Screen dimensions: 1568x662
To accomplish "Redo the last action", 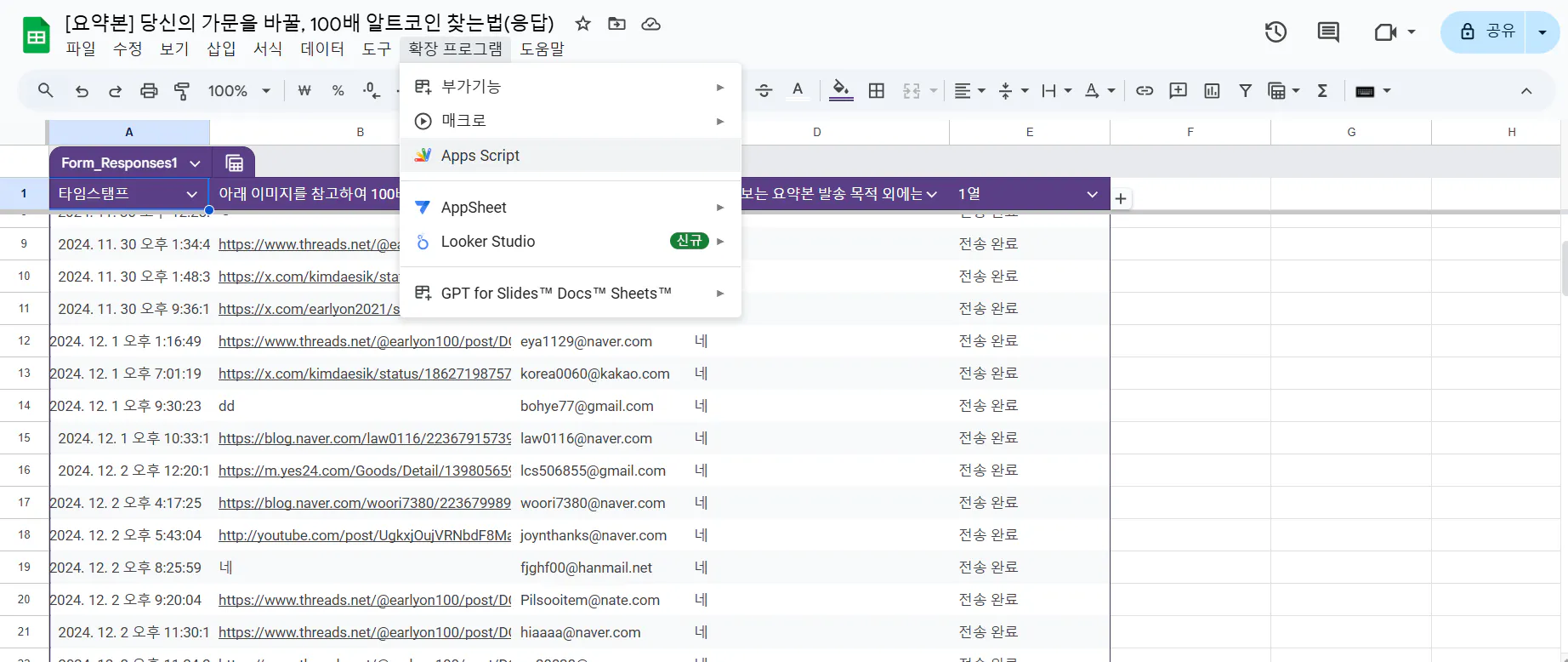I will tap(115, 90).
